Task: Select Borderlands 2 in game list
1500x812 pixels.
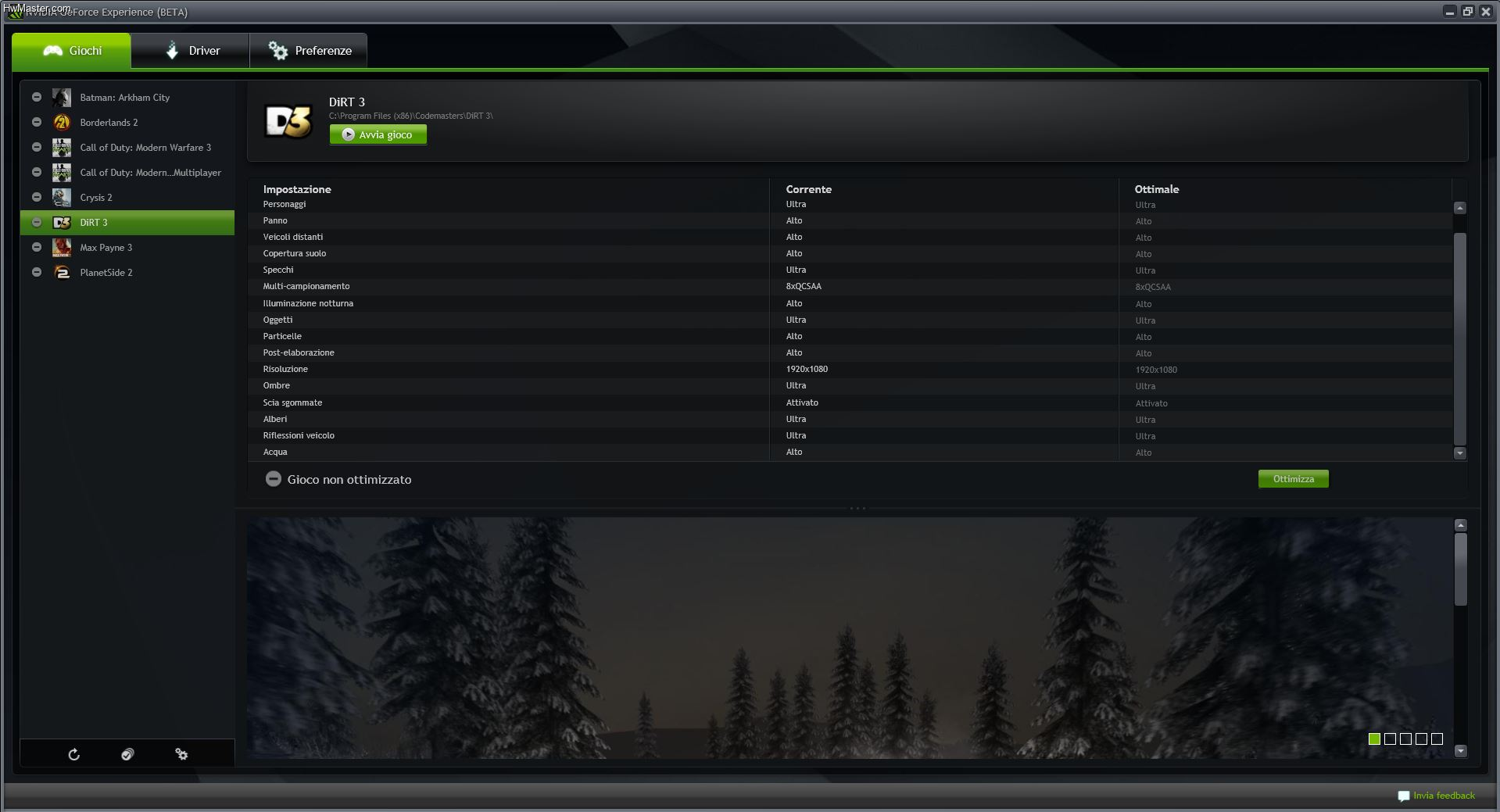Action: [127, 123]
